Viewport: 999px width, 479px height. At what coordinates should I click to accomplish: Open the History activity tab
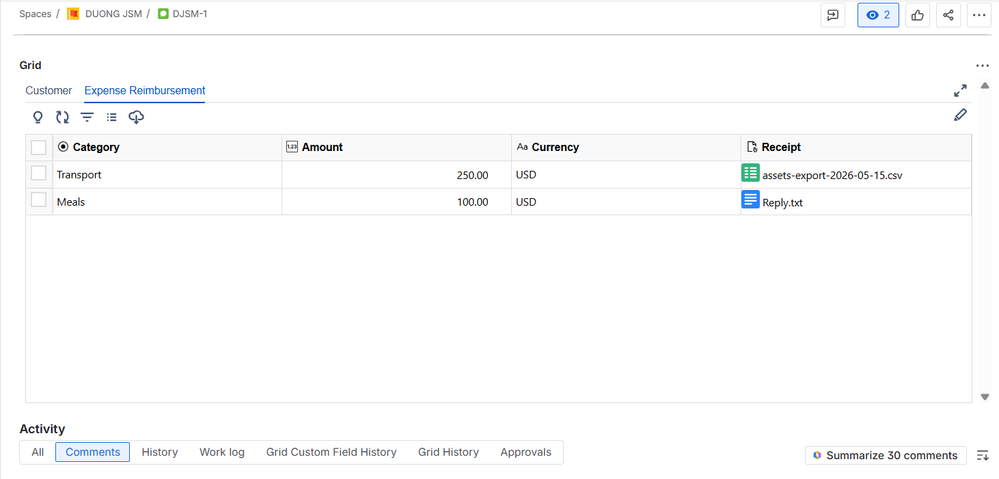click(159, 452)
